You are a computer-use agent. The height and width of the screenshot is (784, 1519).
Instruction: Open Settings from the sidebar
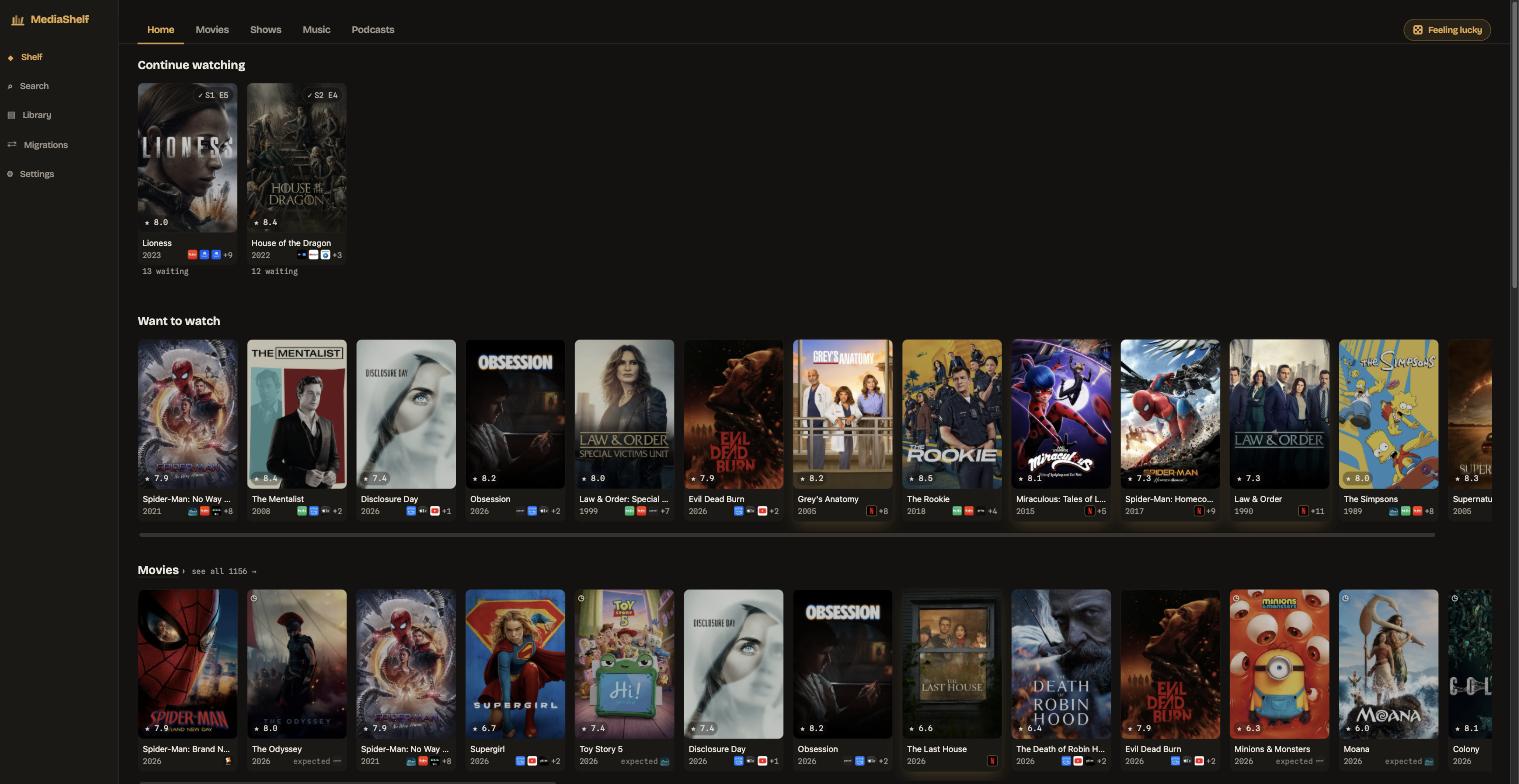(37, 174)
